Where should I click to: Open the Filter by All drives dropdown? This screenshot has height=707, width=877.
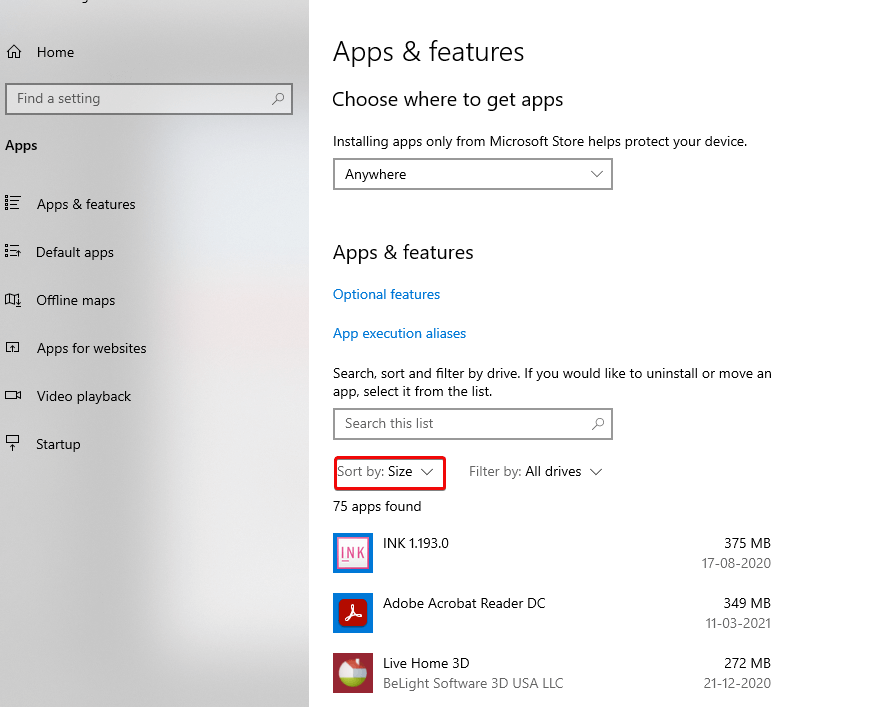pos(535,471)
